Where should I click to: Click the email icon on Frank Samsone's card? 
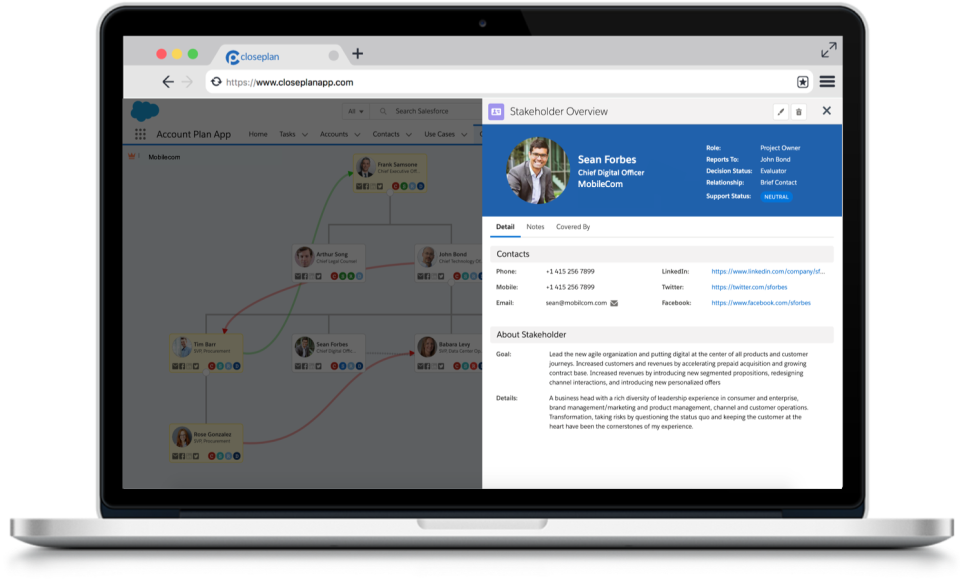pyautogui.click(x=359, y=186)
